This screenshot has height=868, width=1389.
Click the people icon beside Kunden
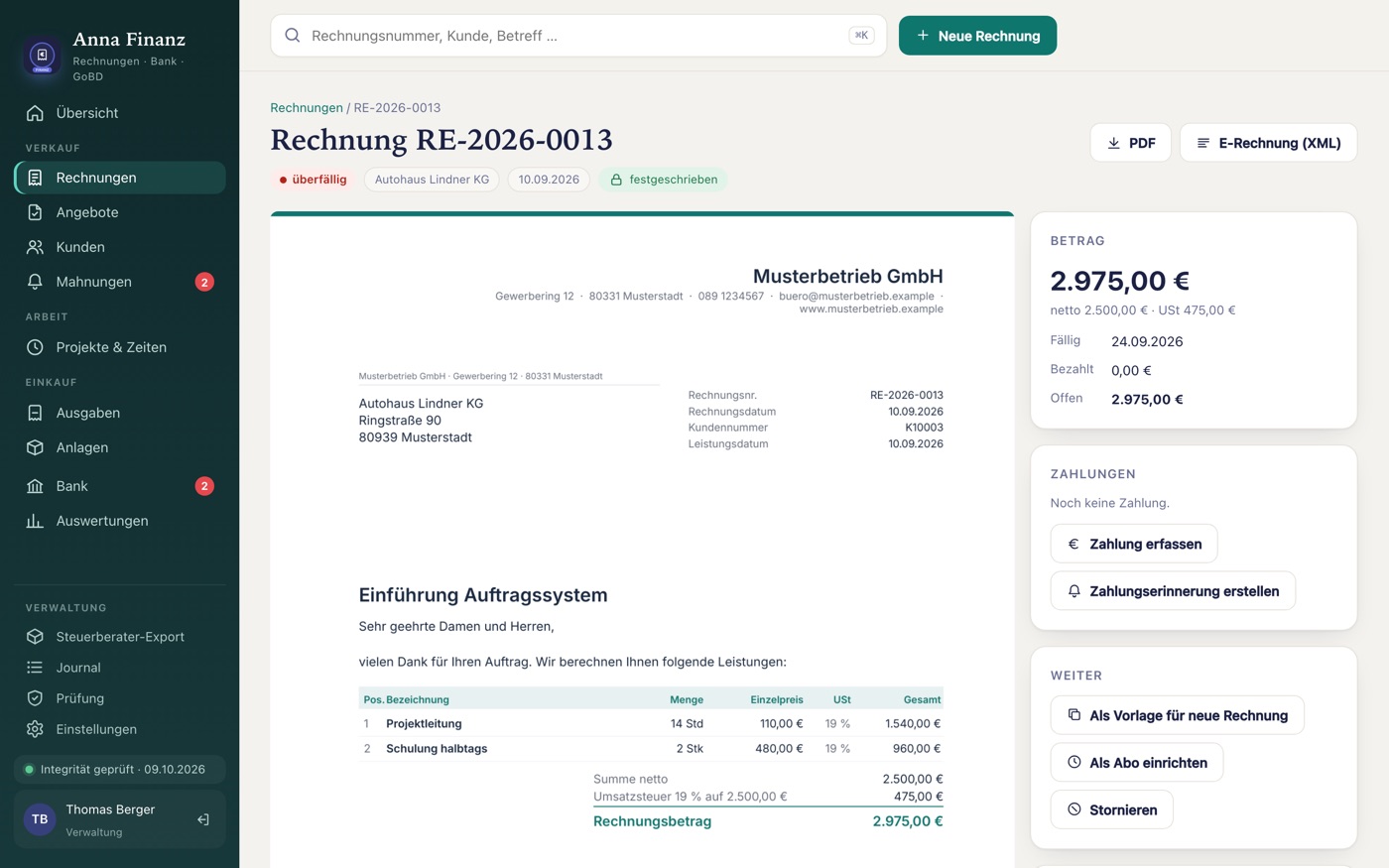(x=35, y=247)
